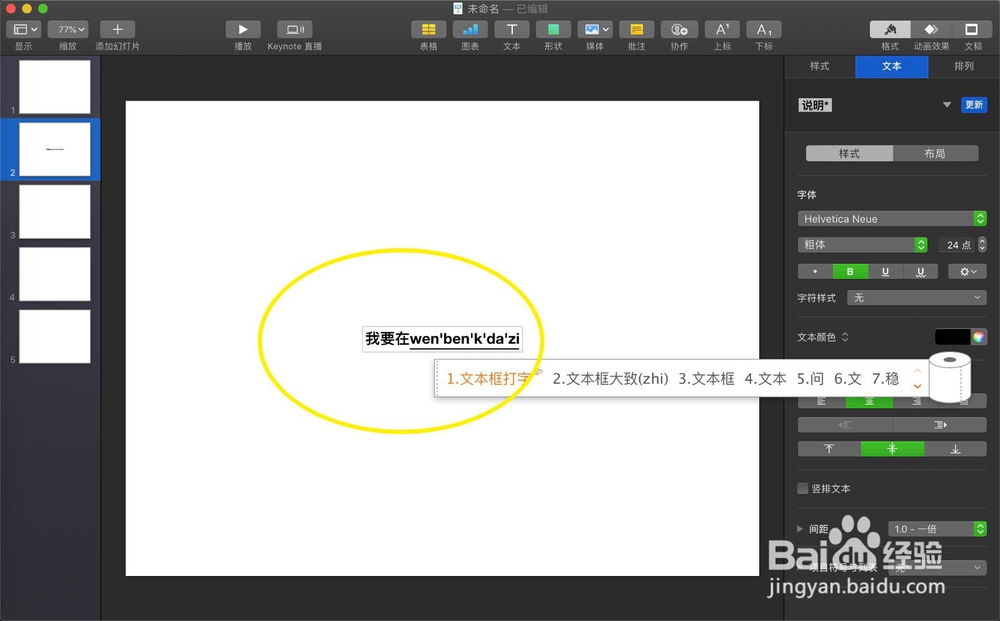Viewport: 1000px width, 621px height.
Task: Select the 样式 segment under text tab
Action: (849, 154)
